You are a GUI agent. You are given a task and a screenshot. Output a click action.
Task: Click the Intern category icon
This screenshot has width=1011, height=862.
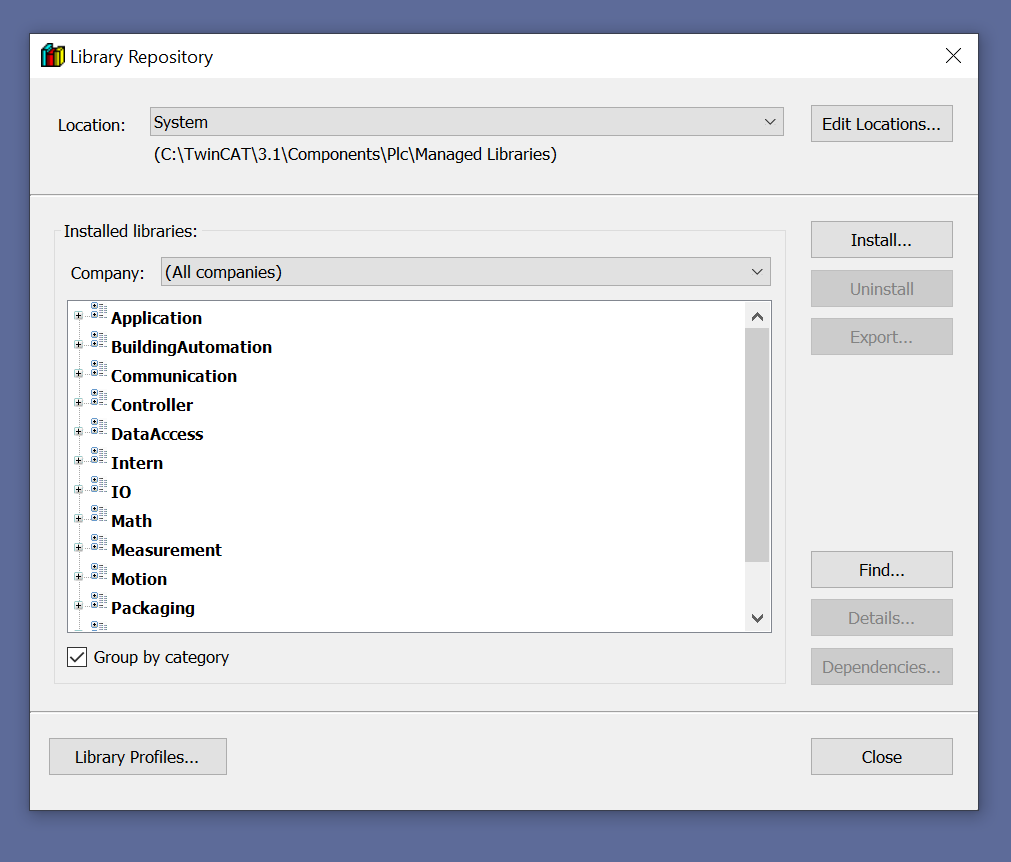[99, 456]
